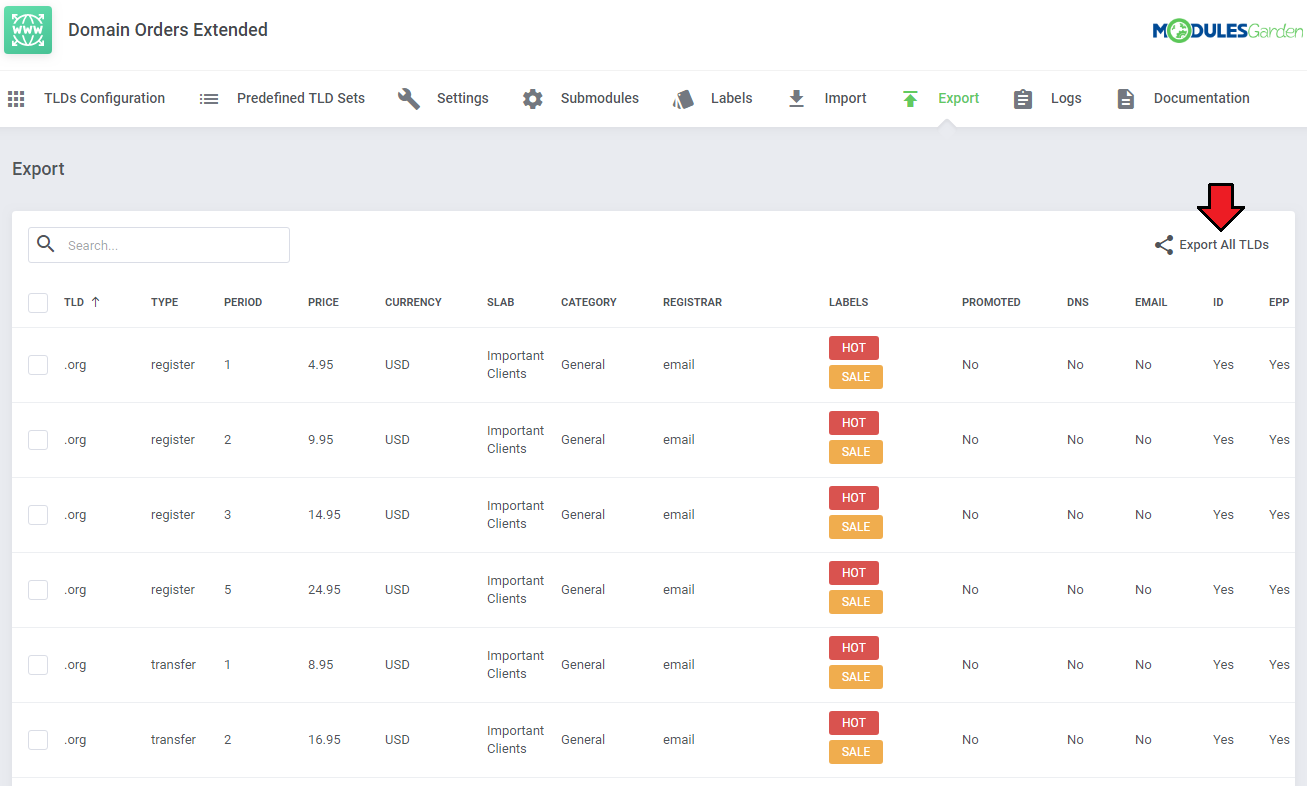Sort by the Category column header
Viewport: 1307px width, 786px height.
pos(589,302)
